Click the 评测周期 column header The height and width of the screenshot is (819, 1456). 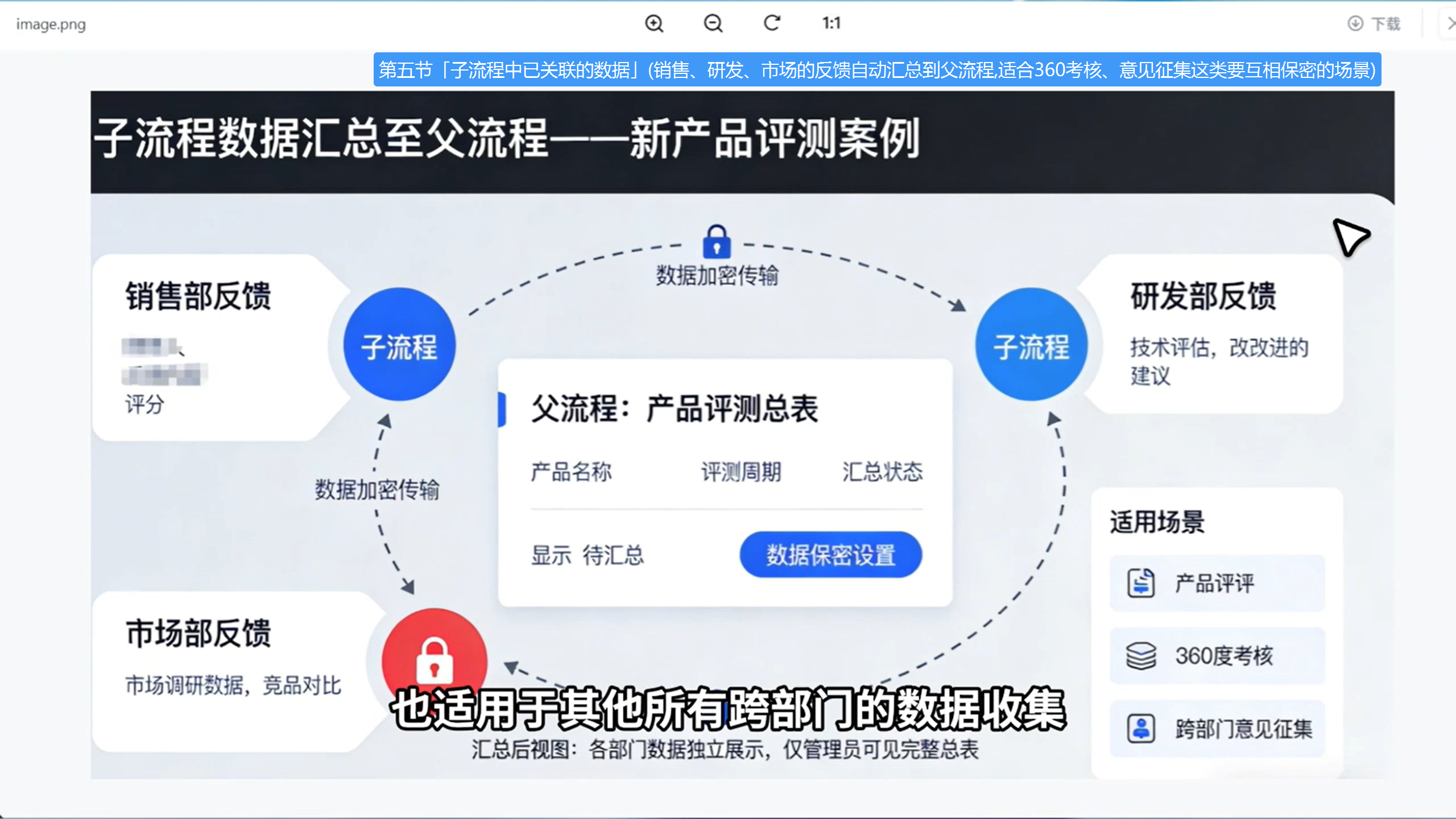click(741, 472)
